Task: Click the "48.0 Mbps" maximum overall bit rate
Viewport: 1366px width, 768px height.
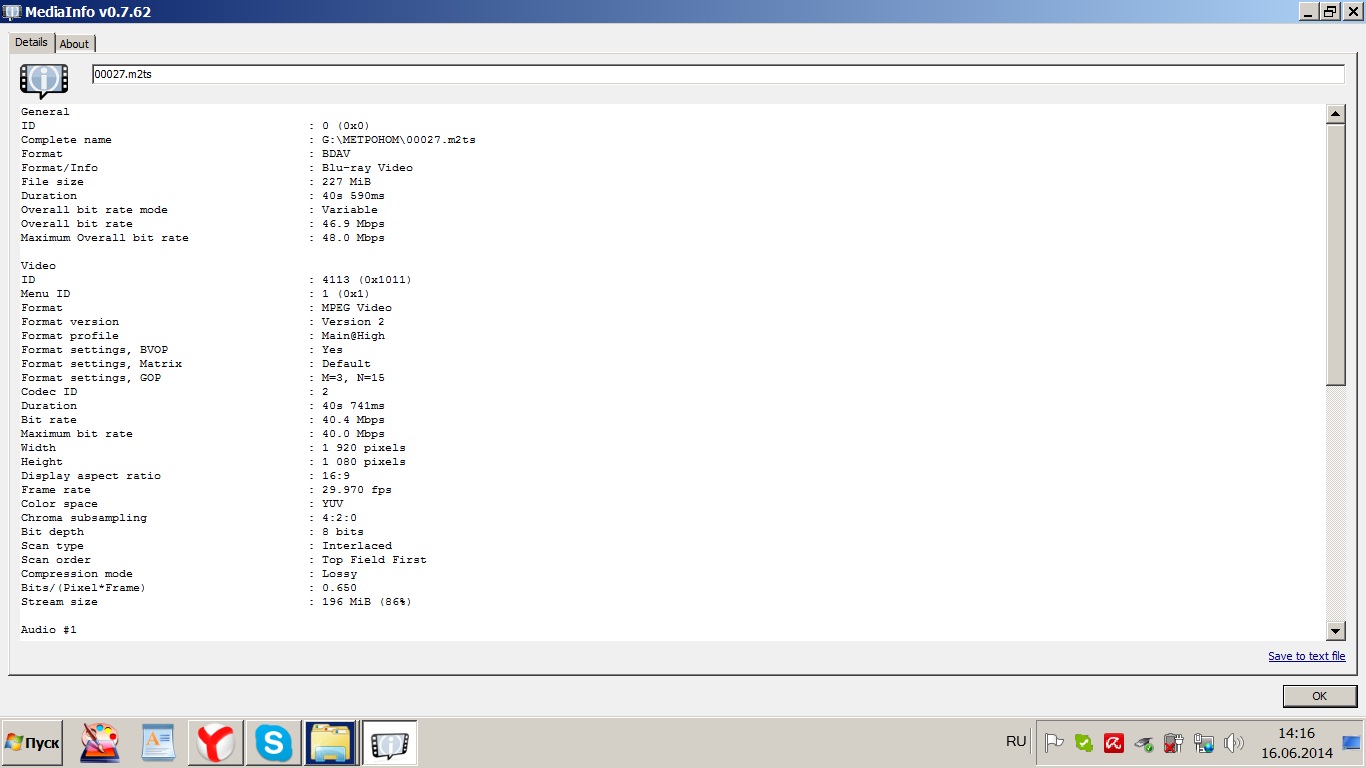Action: coord(353,238)
